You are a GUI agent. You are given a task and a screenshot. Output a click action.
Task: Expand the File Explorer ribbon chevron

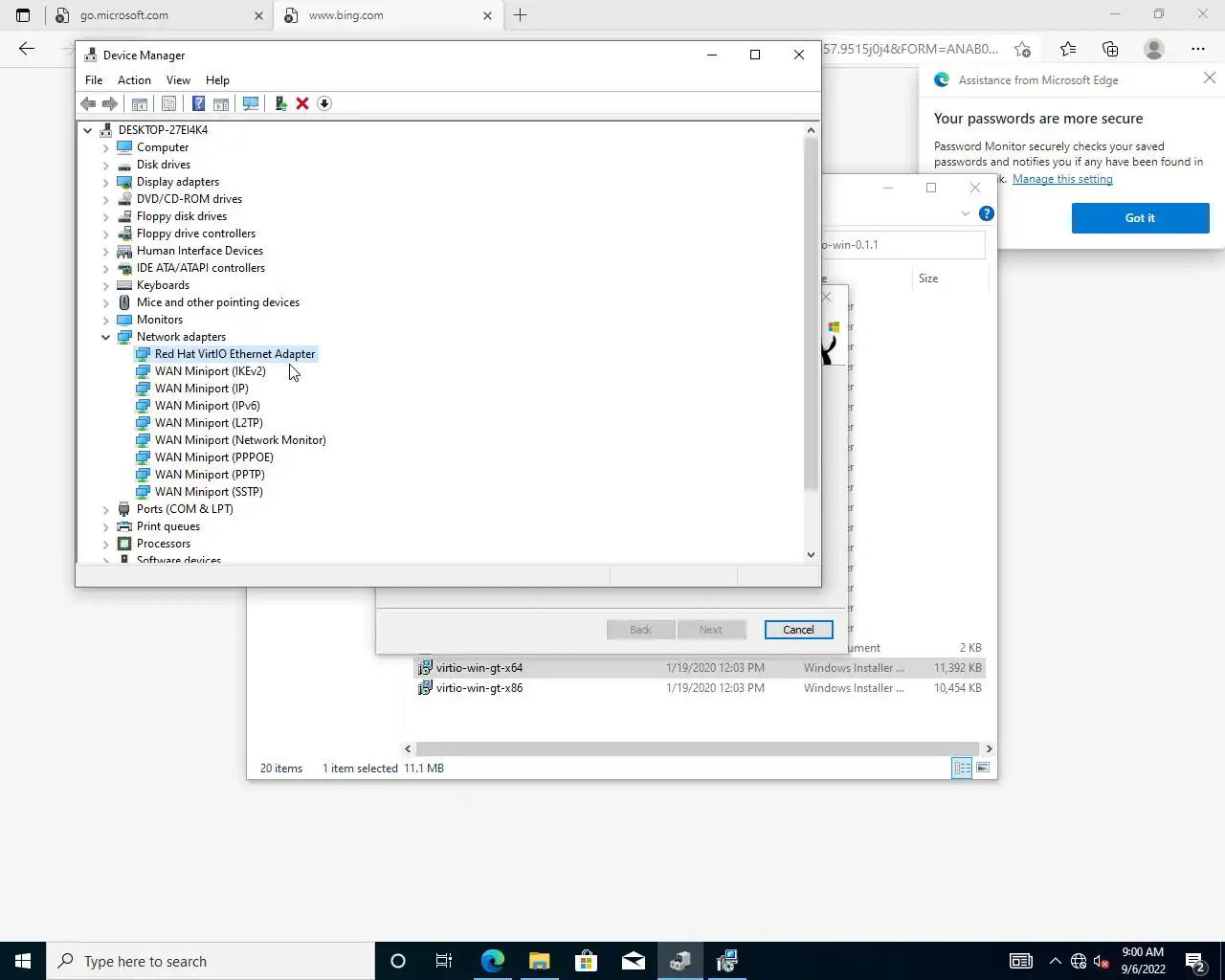click(x=966, y=213)
